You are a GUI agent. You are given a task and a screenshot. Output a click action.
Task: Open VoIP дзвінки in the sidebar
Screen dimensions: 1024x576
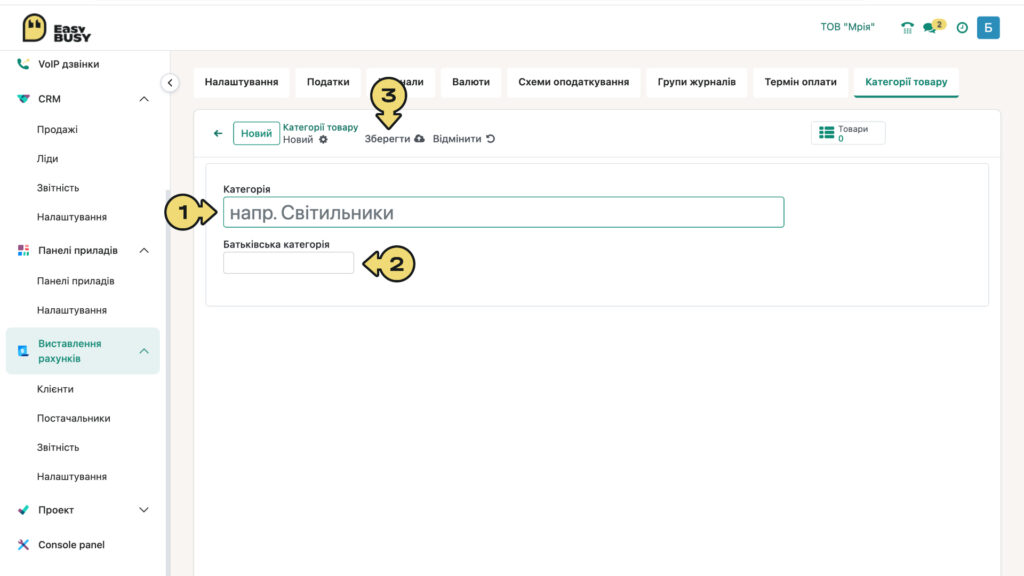[x=69, y=64]
